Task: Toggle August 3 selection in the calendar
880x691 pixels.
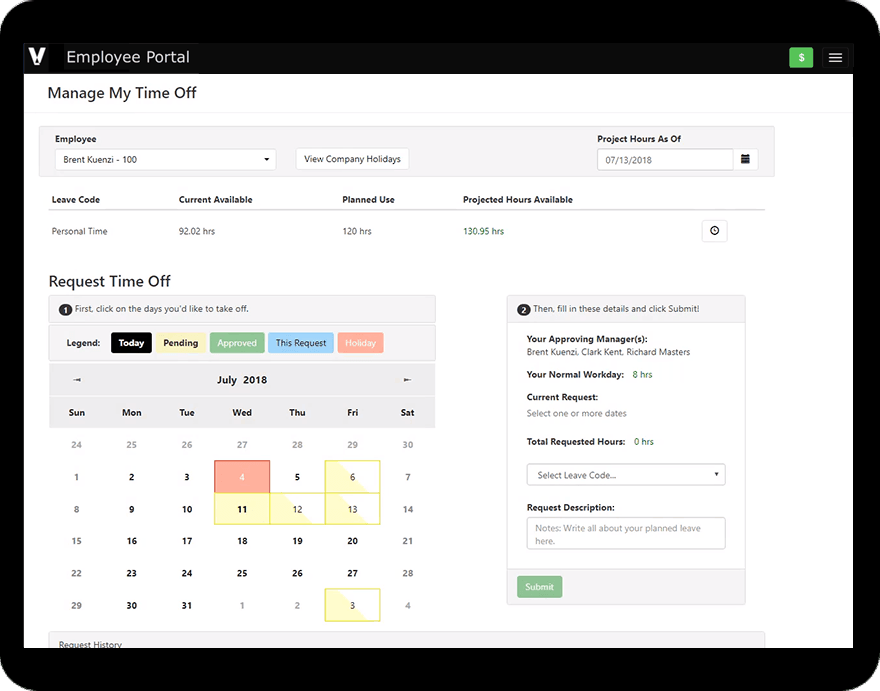Action: [x=352, y=605]
